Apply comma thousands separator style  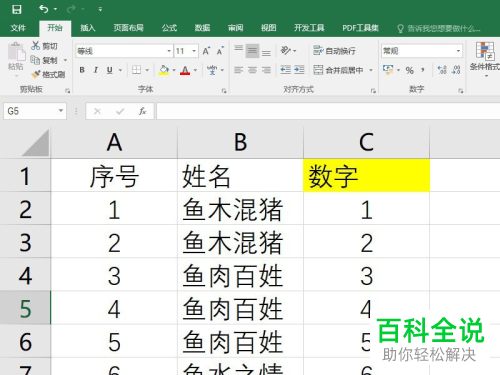423,70
